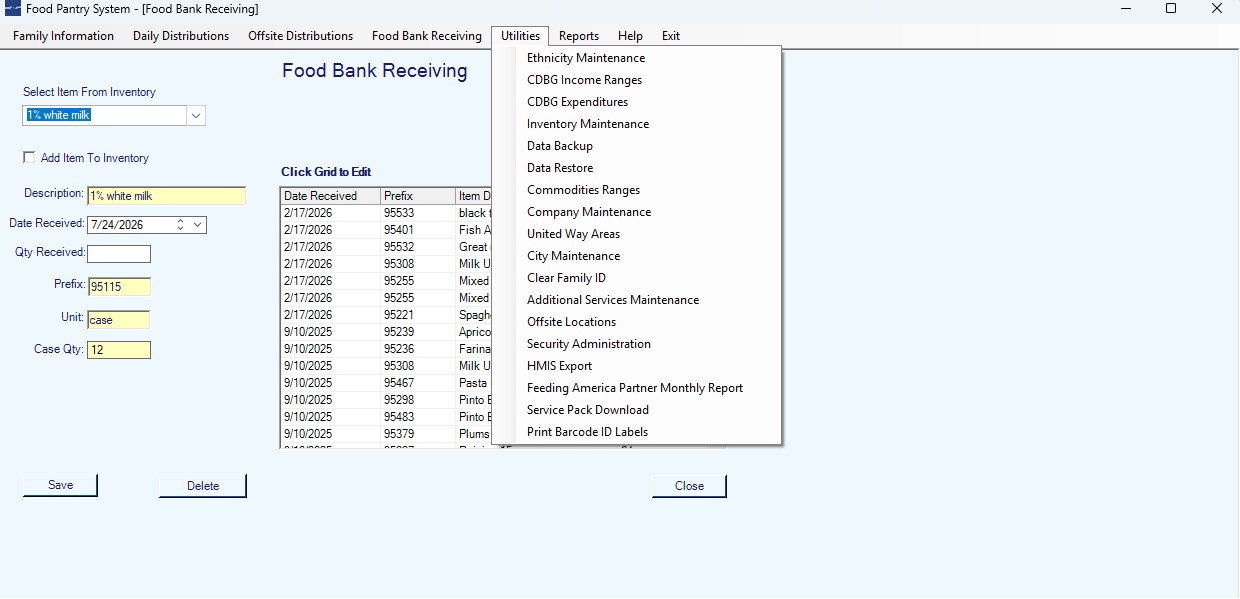
Task: Select grid row with prefix 95239
Action: pos(386,332)
